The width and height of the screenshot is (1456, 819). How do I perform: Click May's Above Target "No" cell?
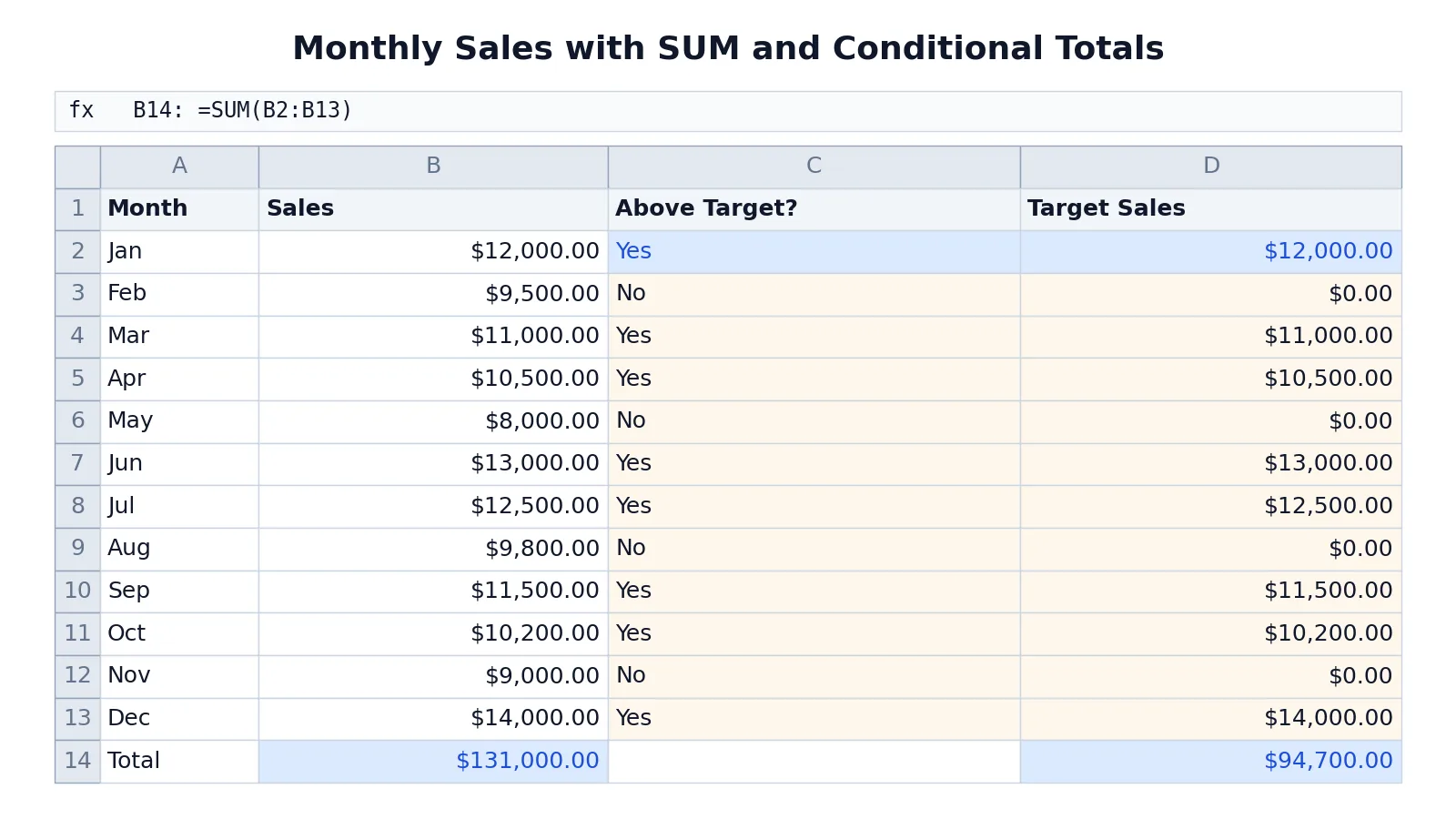click(814, 421)
